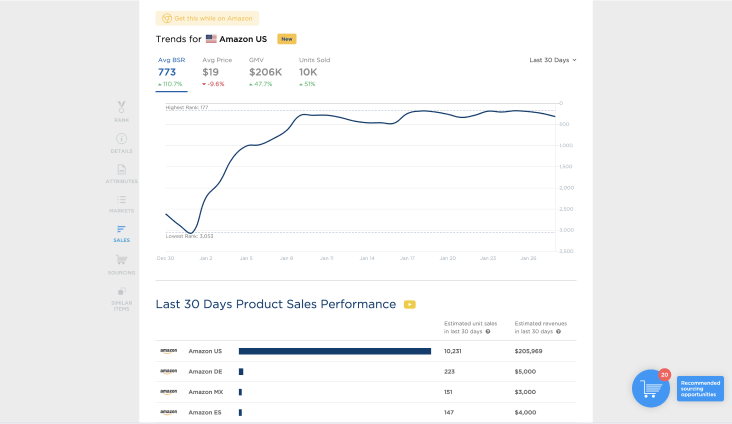Image resolution: width=732 pixels, height=424 pixels.
Task: Click the blue shopping cart floating button
Action: tap(651, 389)
